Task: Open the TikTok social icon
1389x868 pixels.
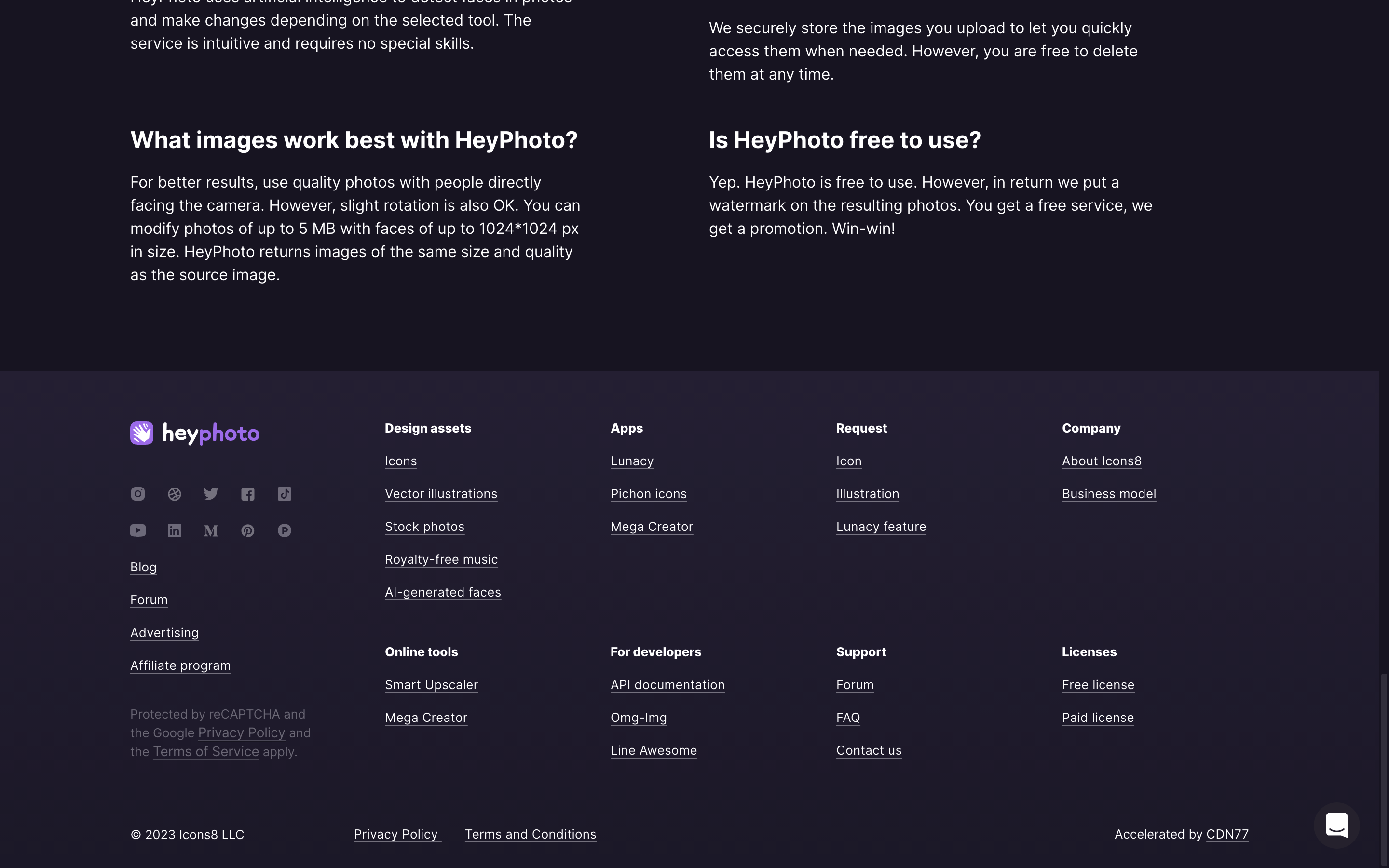Action: tap(285, 494)
